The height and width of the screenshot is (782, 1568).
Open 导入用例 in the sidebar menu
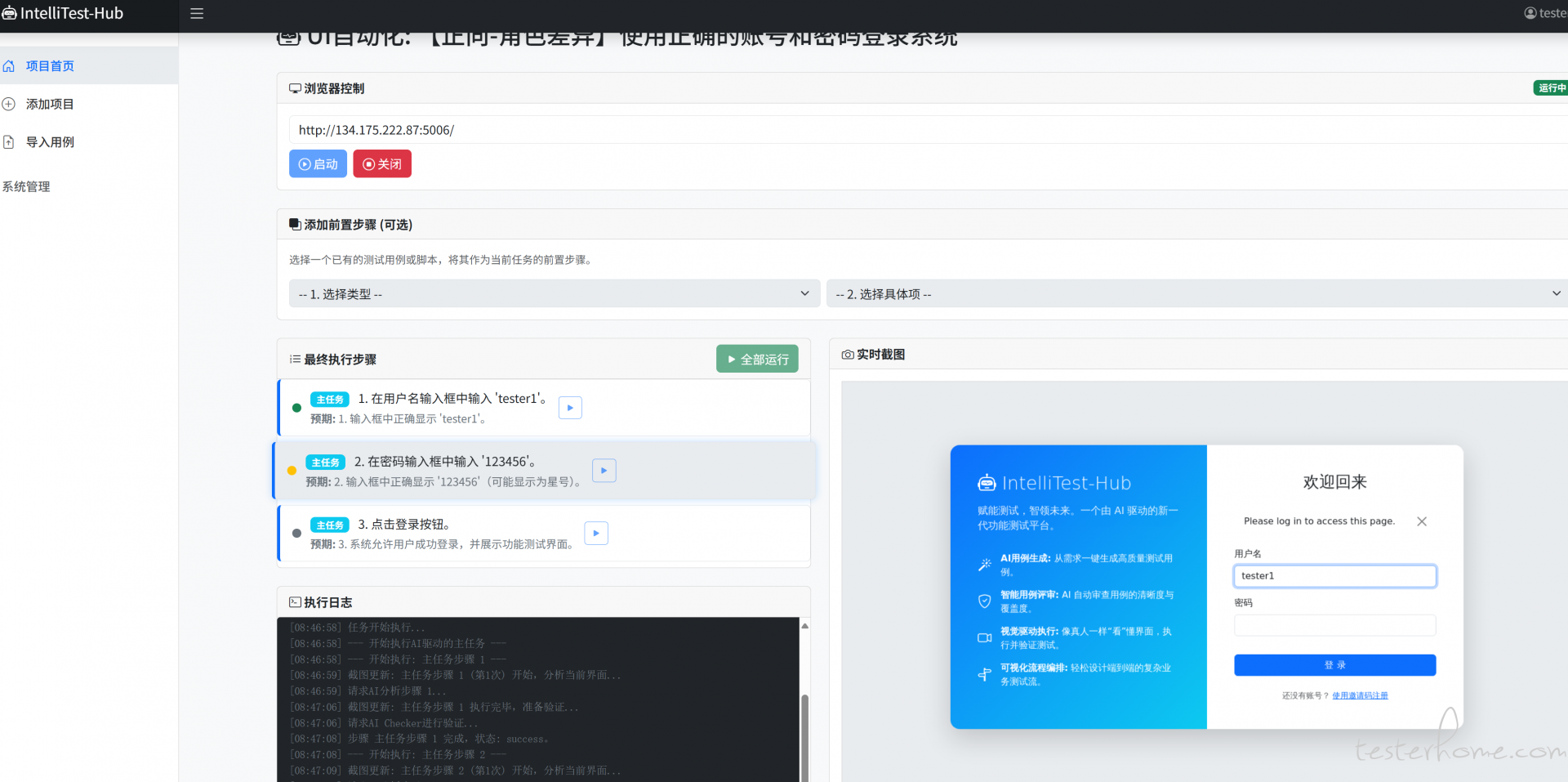(50, 142)
